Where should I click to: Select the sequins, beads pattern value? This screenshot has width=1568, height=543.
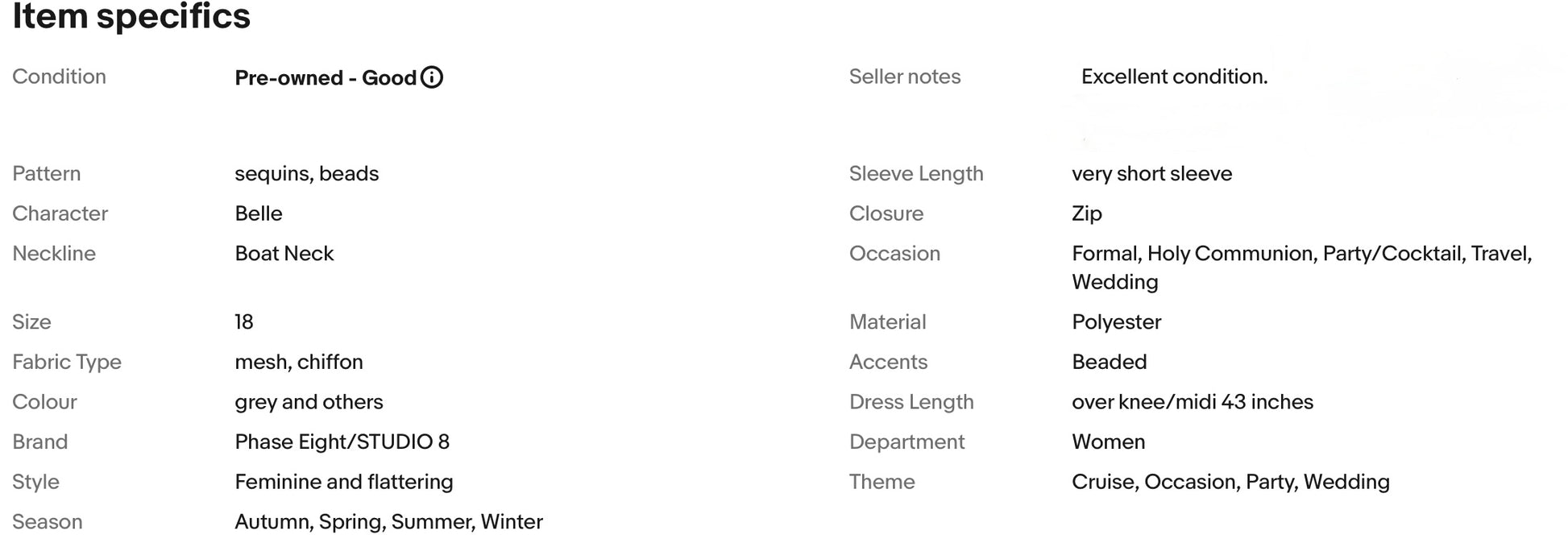pos(306,174)
